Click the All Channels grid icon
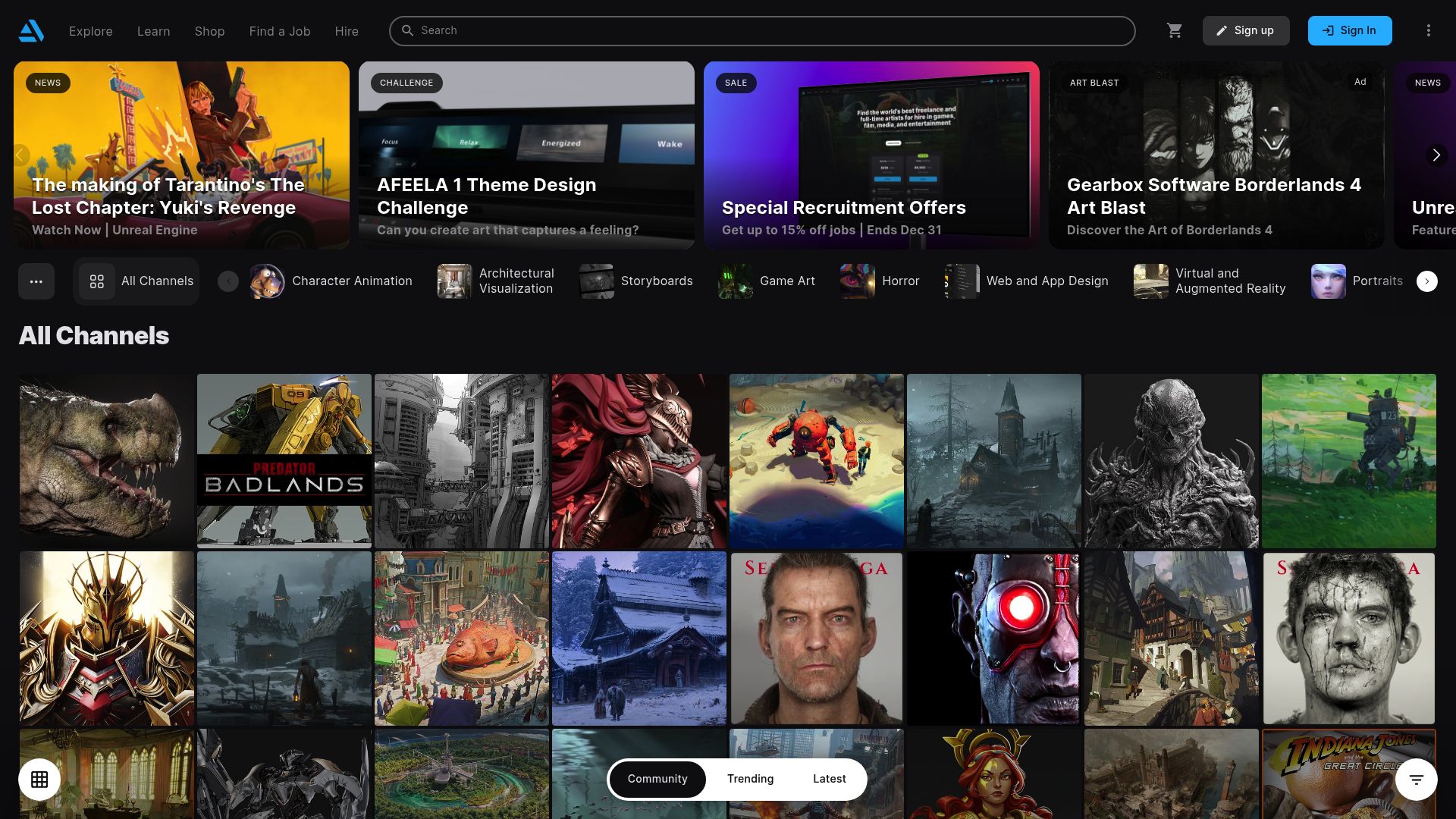The height and width of the screenshot is (819, 1456). point(97,281)
